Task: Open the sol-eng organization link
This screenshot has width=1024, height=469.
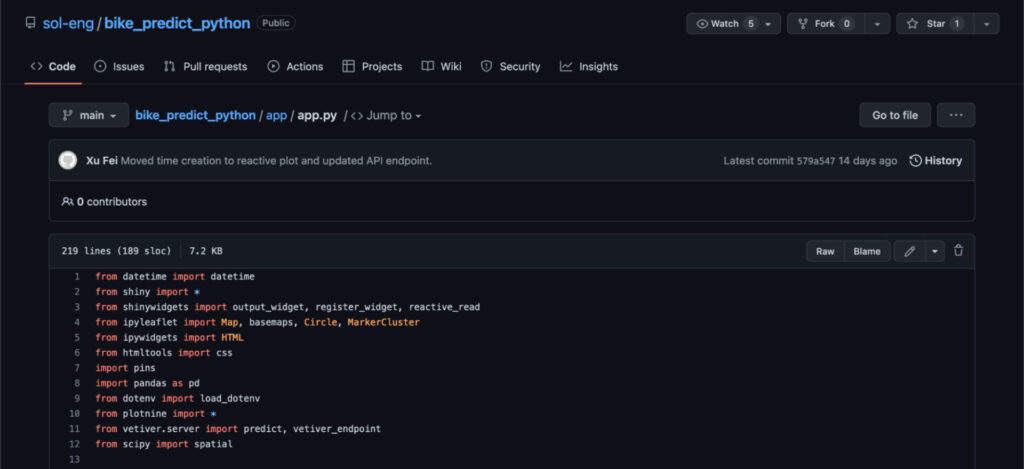Action: coord(69,24)
